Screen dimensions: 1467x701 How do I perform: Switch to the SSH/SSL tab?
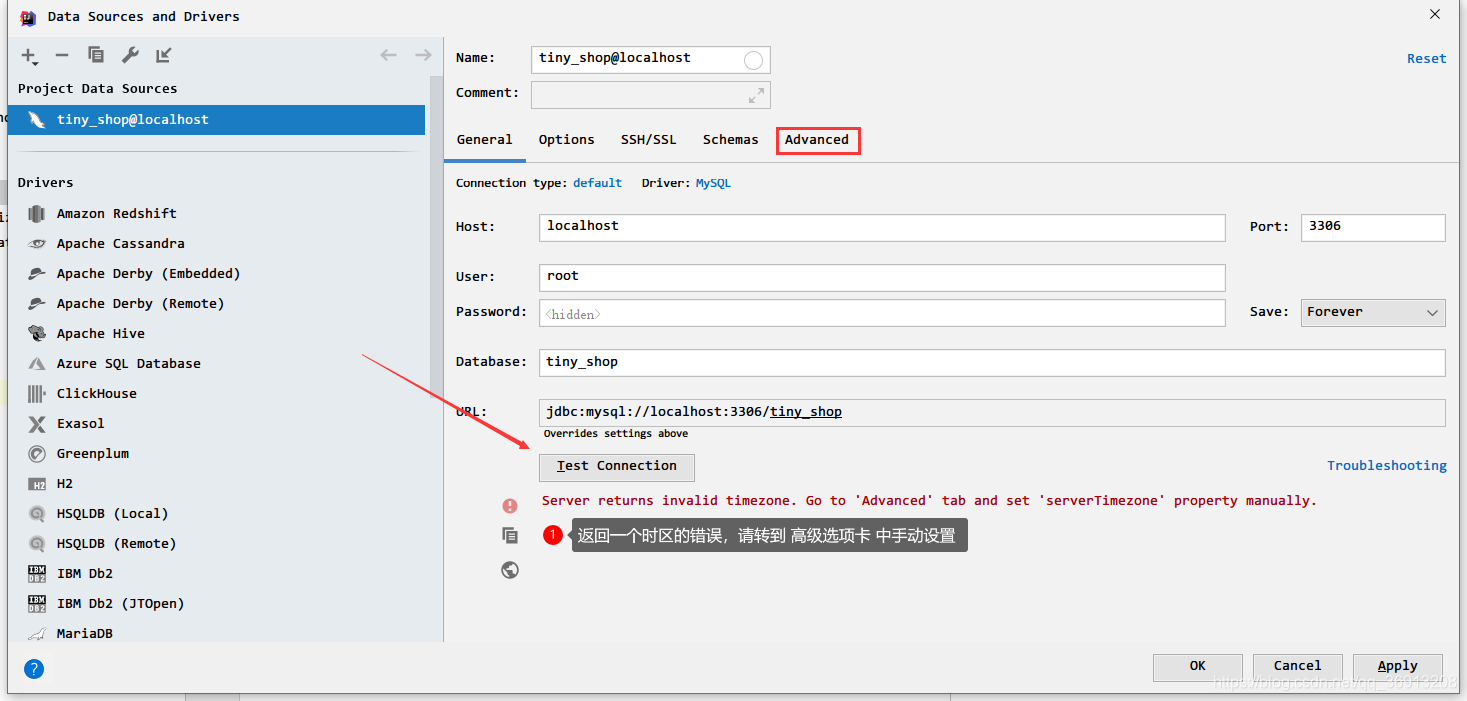coord(649,140)
